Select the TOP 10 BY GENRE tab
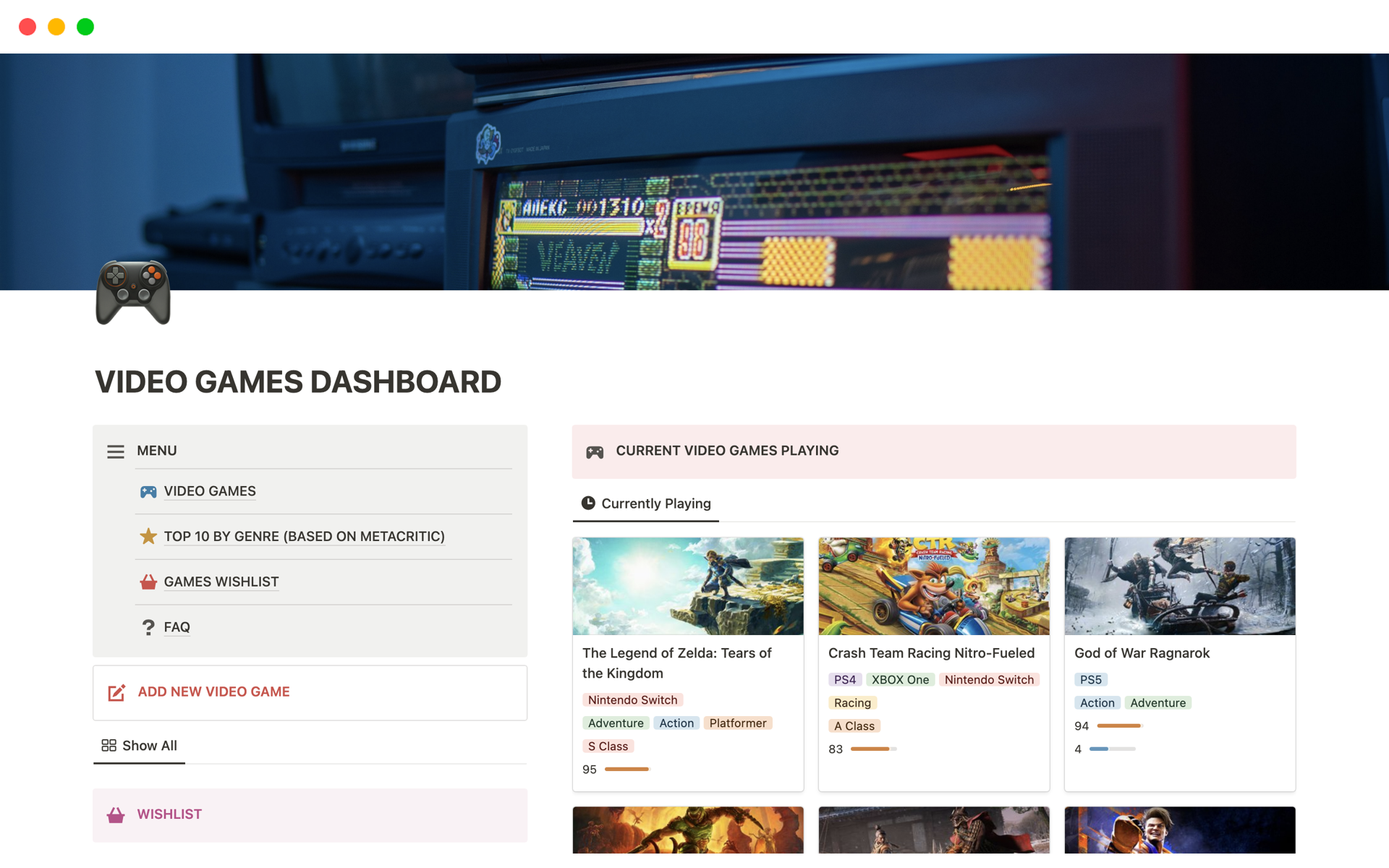The height and width of the screenshot is (868, 1389). (304, 536)
